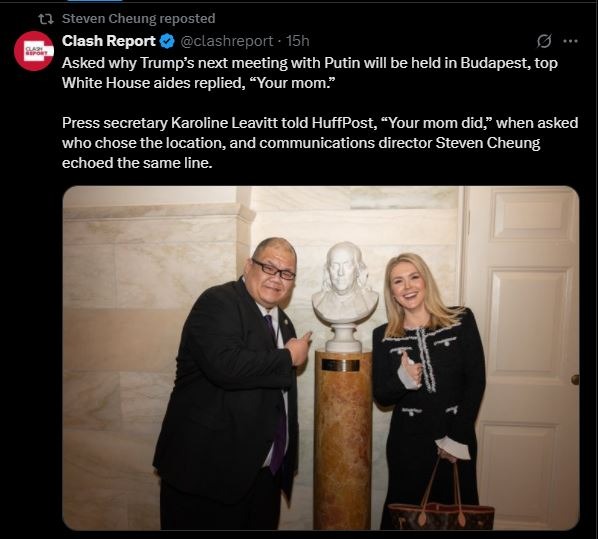Image resolution: width=598 pixels, height=539 pixels.
Task: Open the @clashreport handle link
Action: pyautogui.click(x=227, y=41)
